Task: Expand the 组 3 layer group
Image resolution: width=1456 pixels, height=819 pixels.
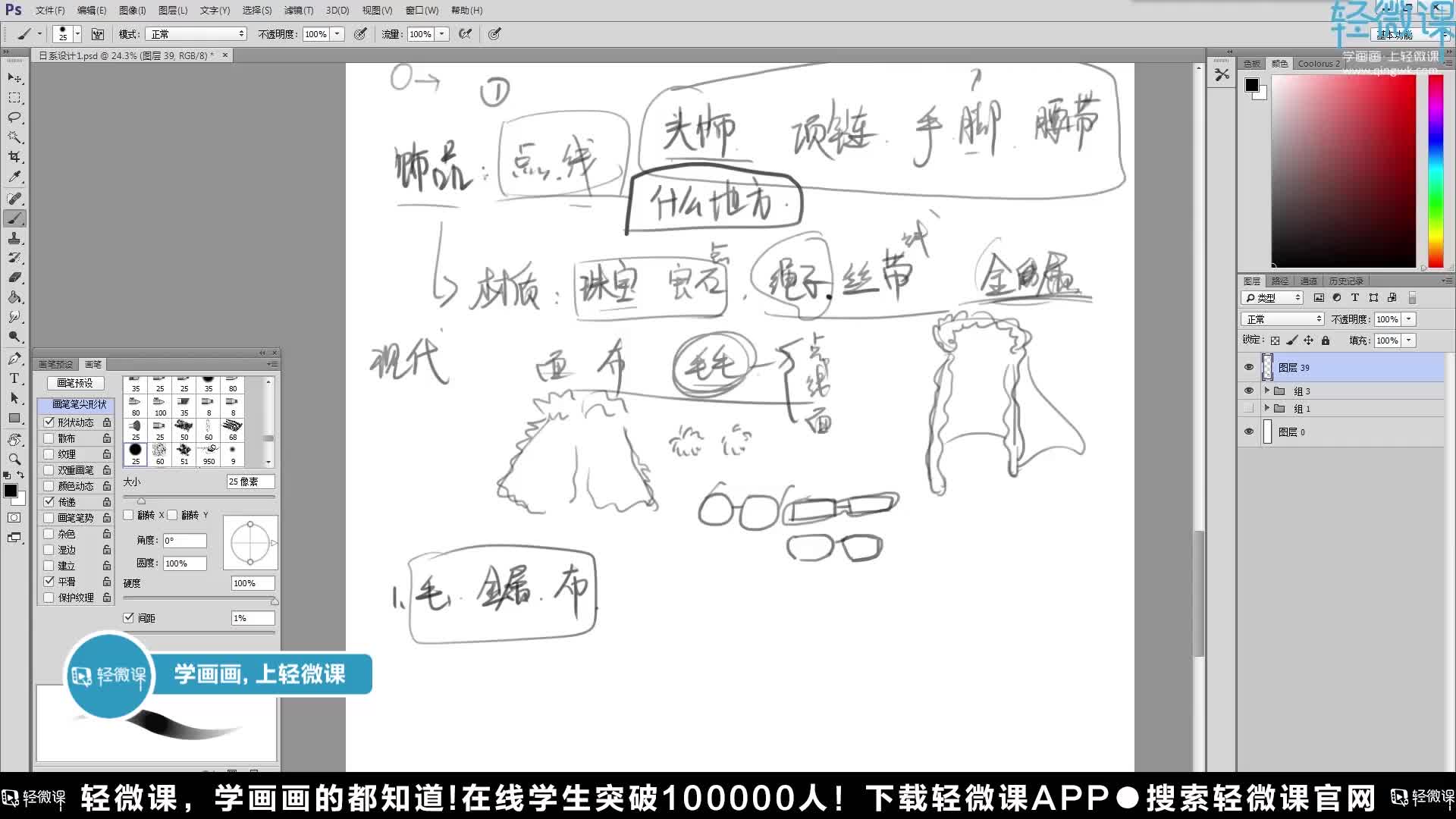Action: pos(1266,391)
